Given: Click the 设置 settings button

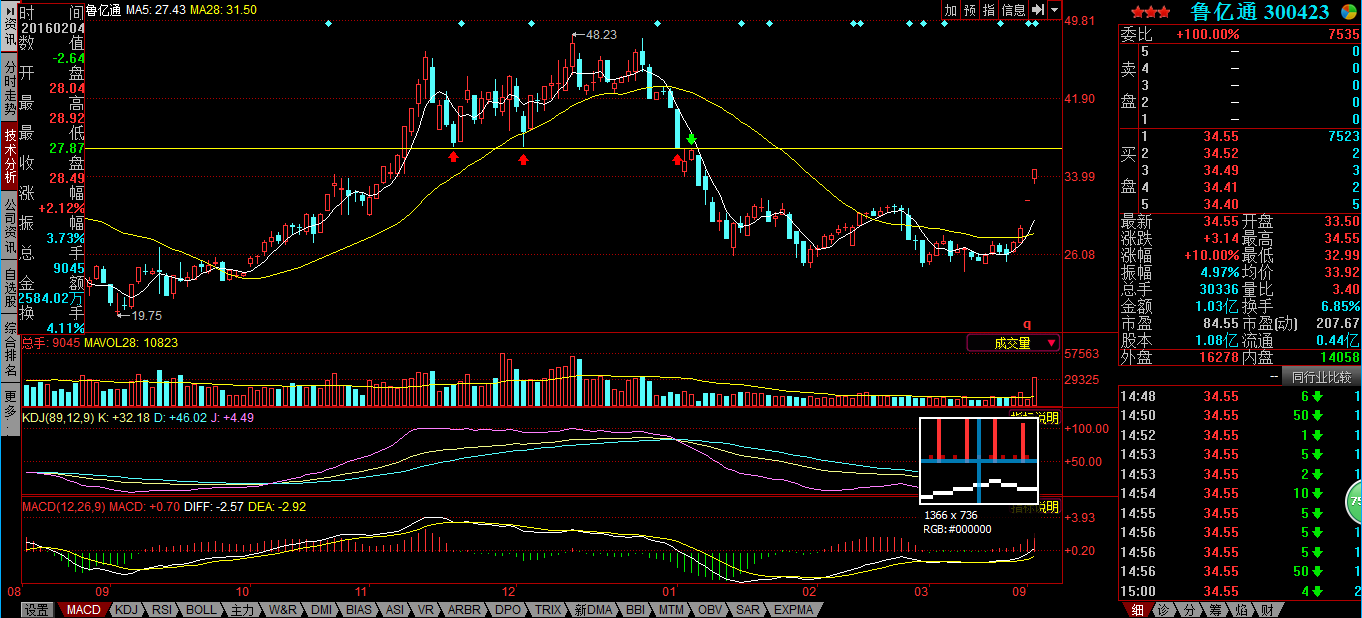Looking at the screenshot, I should tap(37, 609).
